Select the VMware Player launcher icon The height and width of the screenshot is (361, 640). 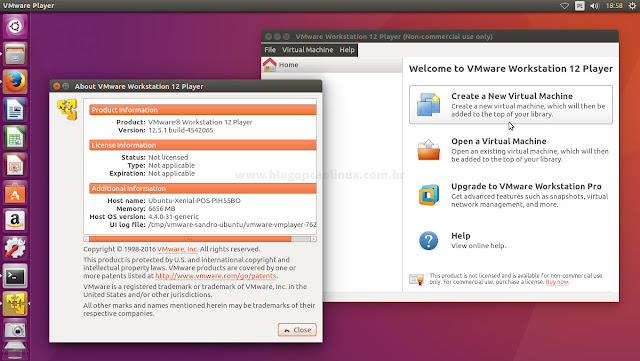pyautogui.click(x=15, y=304)
